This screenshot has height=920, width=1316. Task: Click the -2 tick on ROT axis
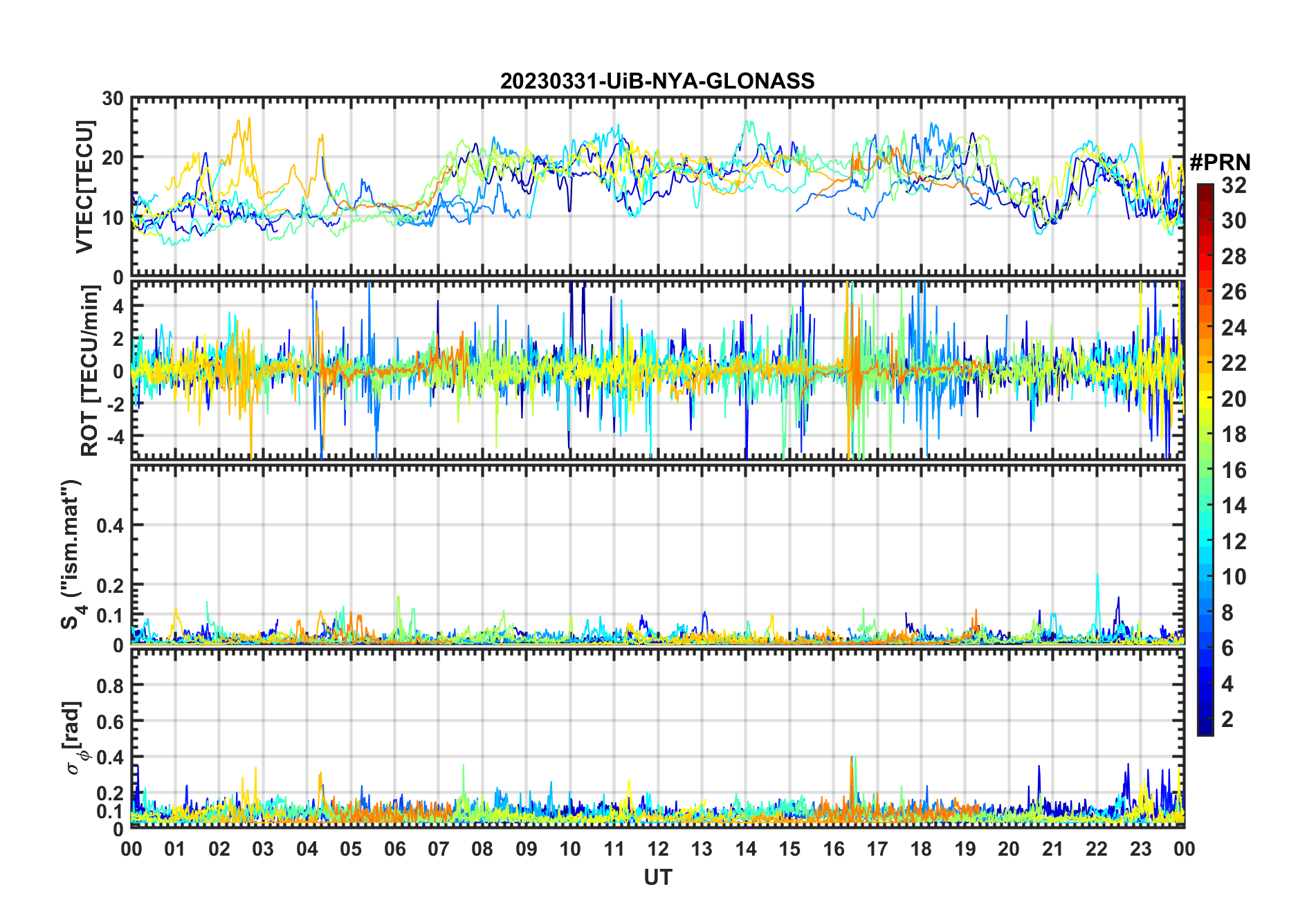click(116, 404)
